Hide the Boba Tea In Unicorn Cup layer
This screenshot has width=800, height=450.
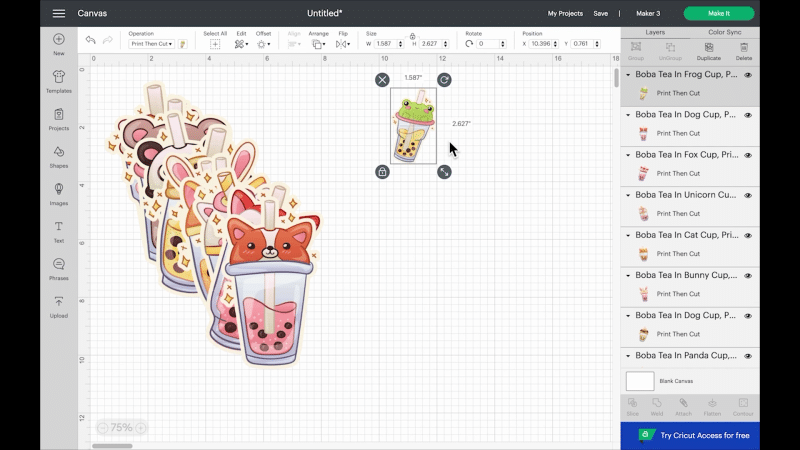point(748,195)
